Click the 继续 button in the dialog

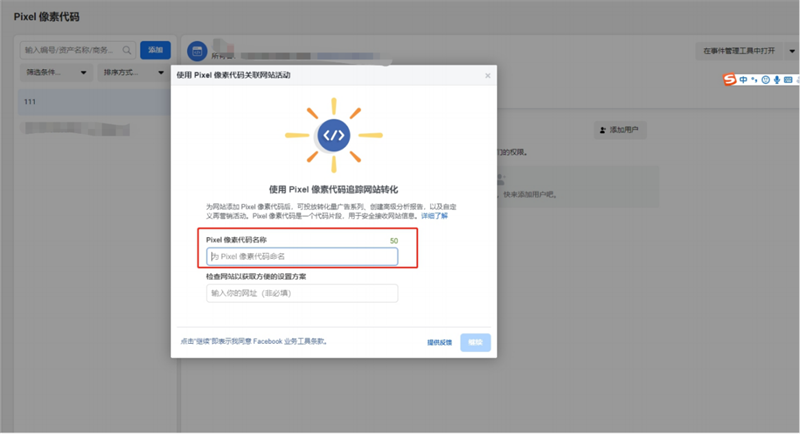pyautogui.click(x=476, y=342)
